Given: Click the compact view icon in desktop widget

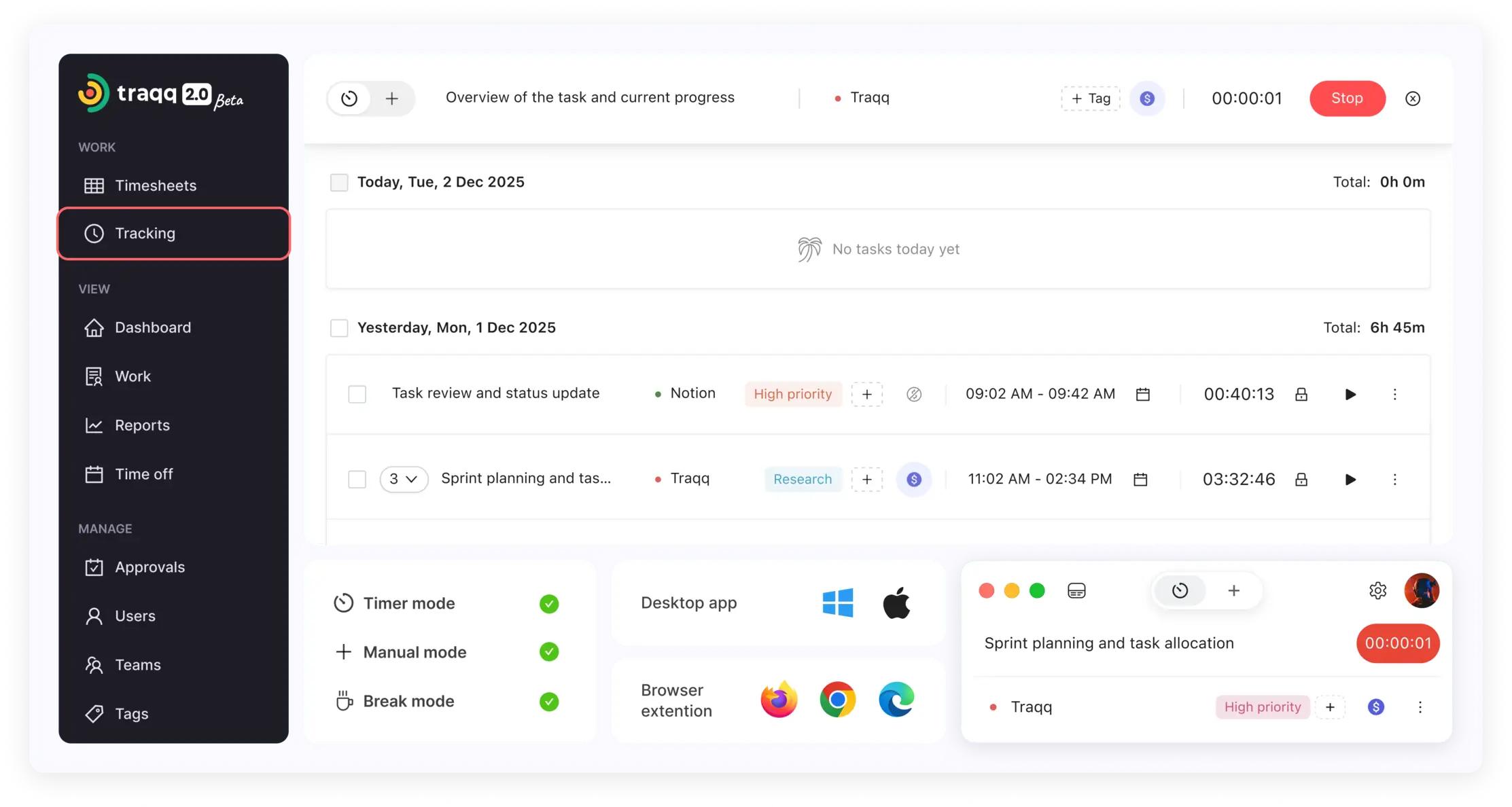Looking at the screenshot, I should click(x=1076, y=591).
